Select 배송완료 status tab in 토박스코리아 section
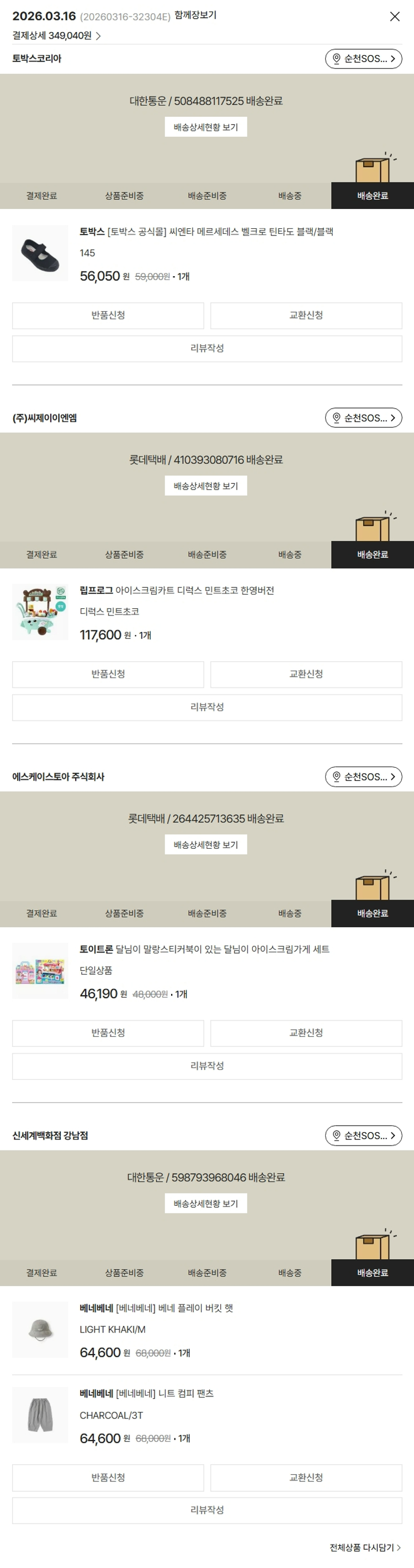Viewport: 414px width, 1568px height. pyautogui.click(x=373, y=196)
